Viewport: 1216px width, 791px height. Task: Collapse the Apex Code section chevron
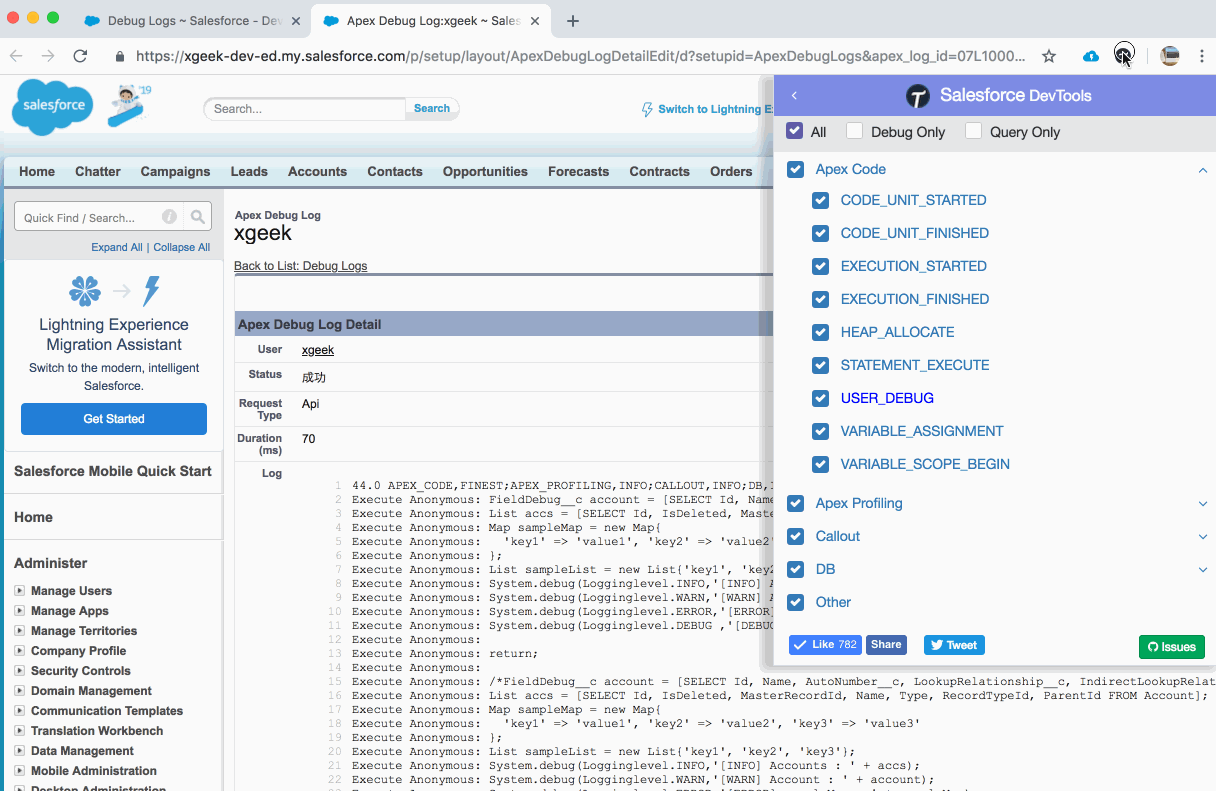[x=1203, y=170]
